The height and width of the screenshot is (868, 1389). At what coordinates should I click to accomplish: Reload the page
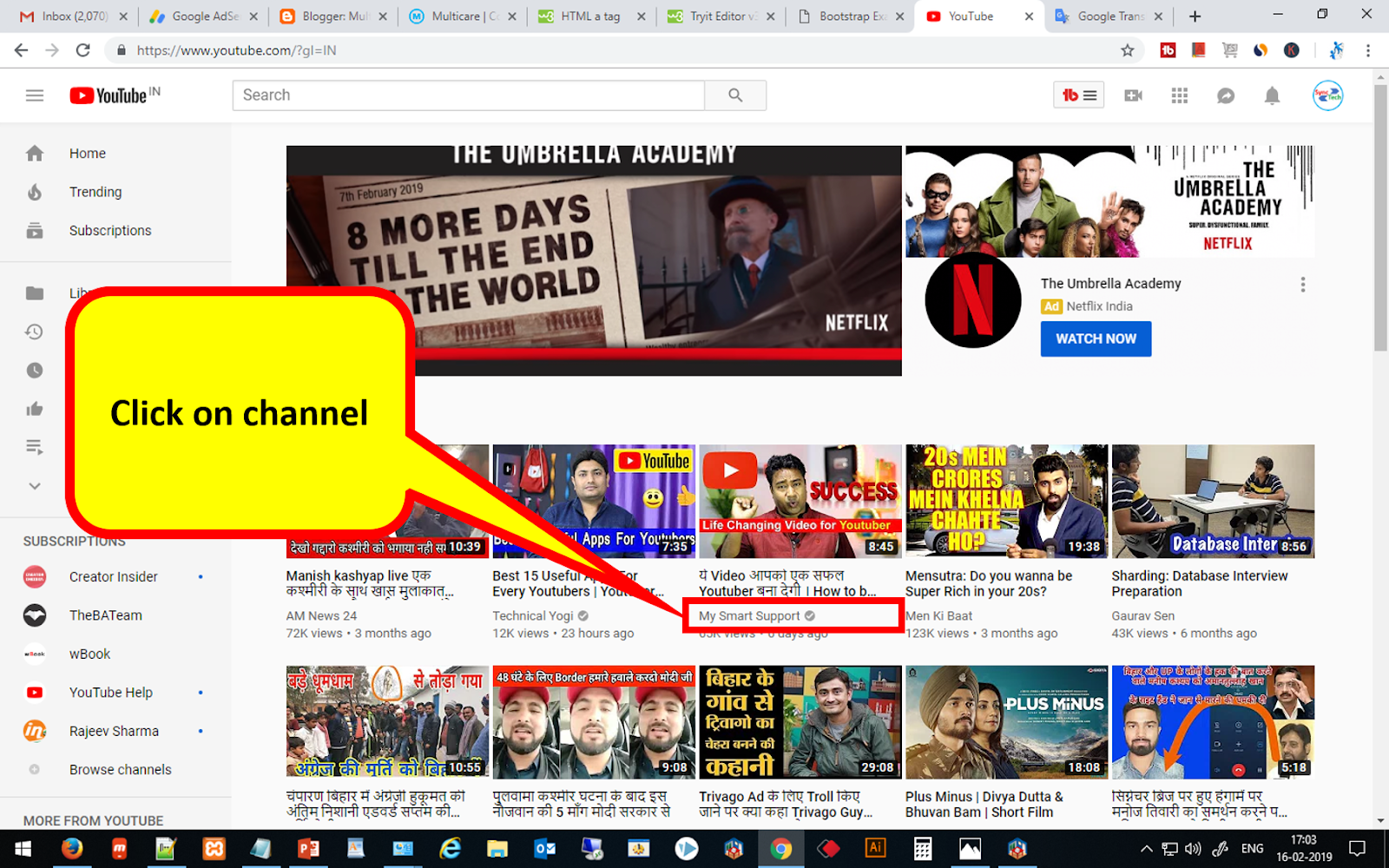click(83, 50)
